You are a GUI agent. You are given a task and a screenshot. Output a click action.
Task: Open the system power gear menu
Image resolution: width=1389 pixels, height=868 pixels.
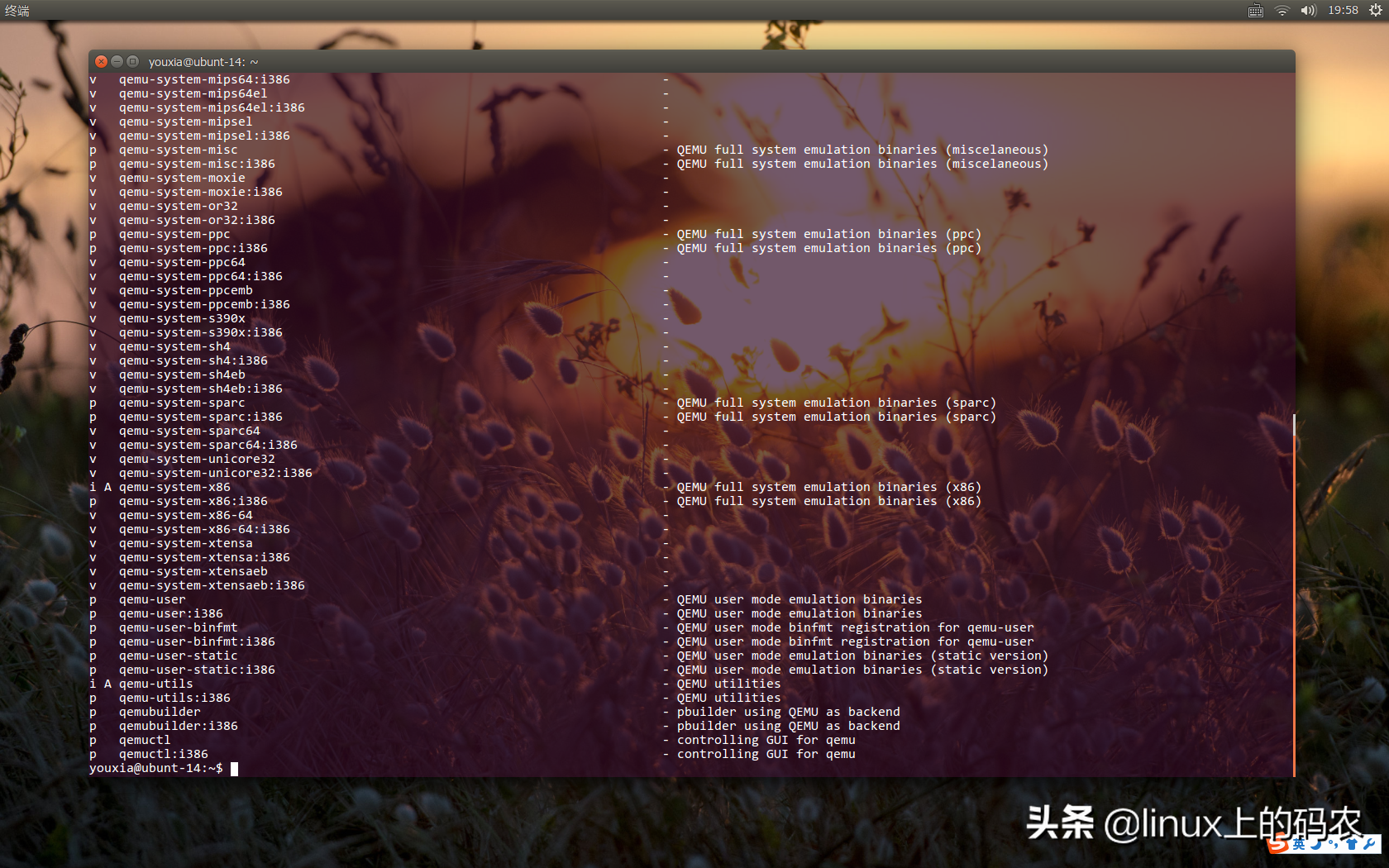coord(1375,11)
